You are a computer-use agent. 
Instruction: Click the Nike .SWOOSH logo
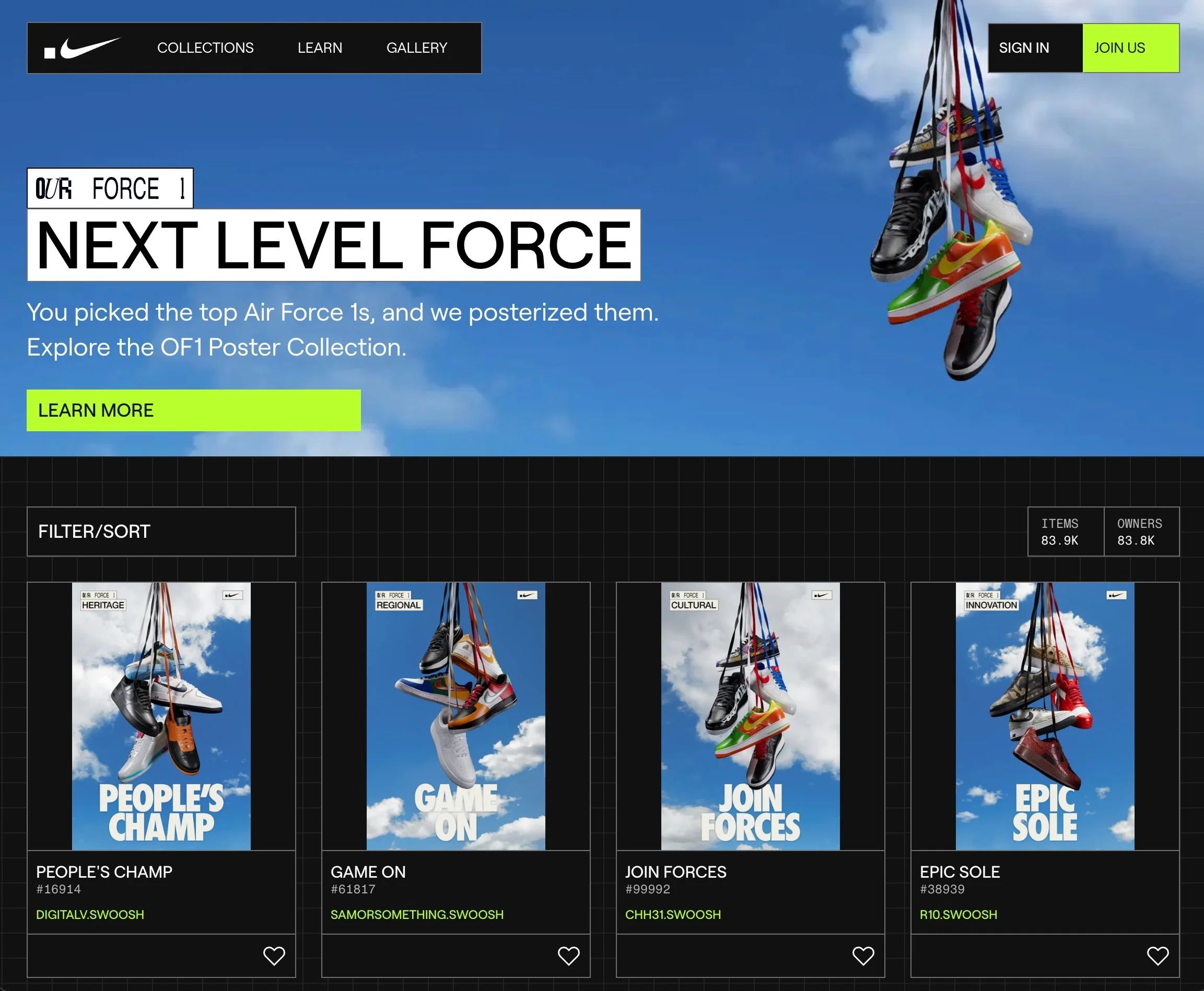pyautogui.click(x=83, y=48)
